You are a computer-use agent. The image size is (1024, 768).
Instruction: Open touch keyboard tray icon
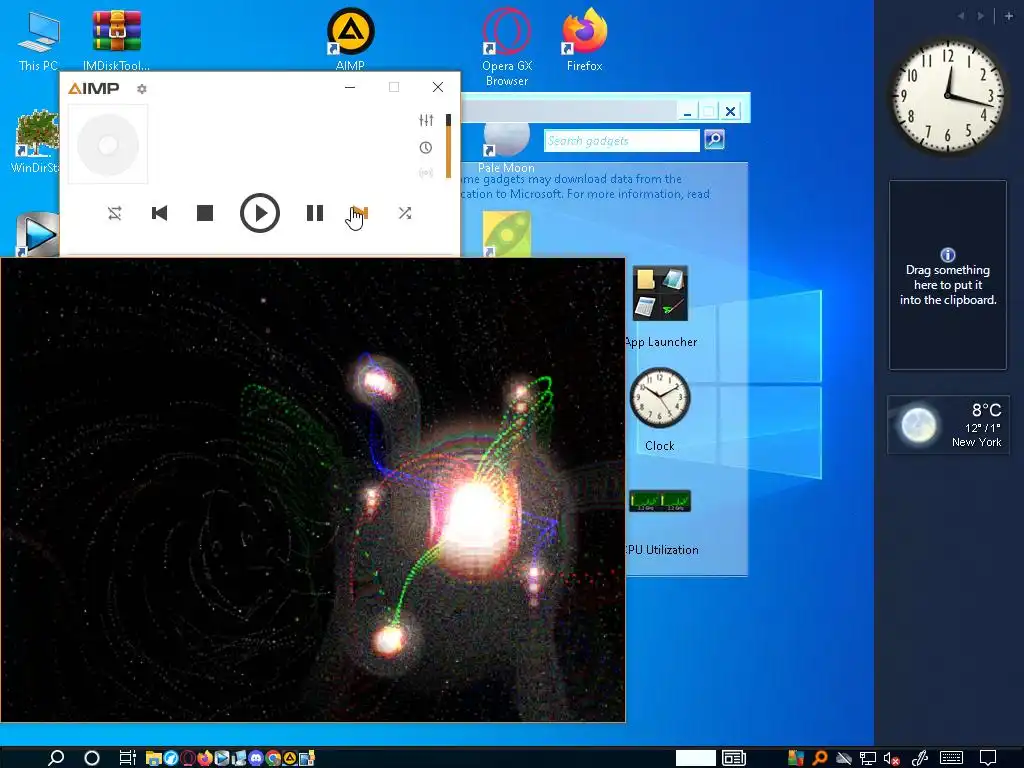951,758
